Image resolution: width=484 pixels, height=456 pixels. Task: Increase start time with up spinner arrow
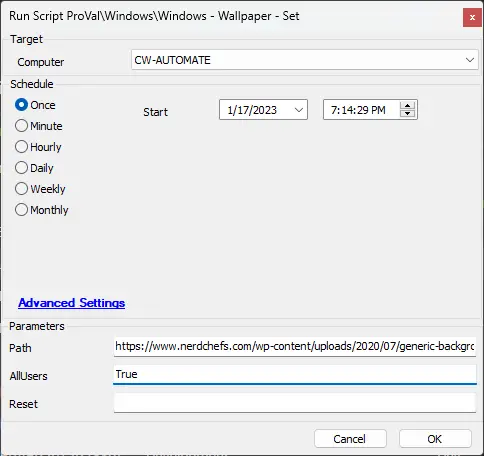click(407, 106)
